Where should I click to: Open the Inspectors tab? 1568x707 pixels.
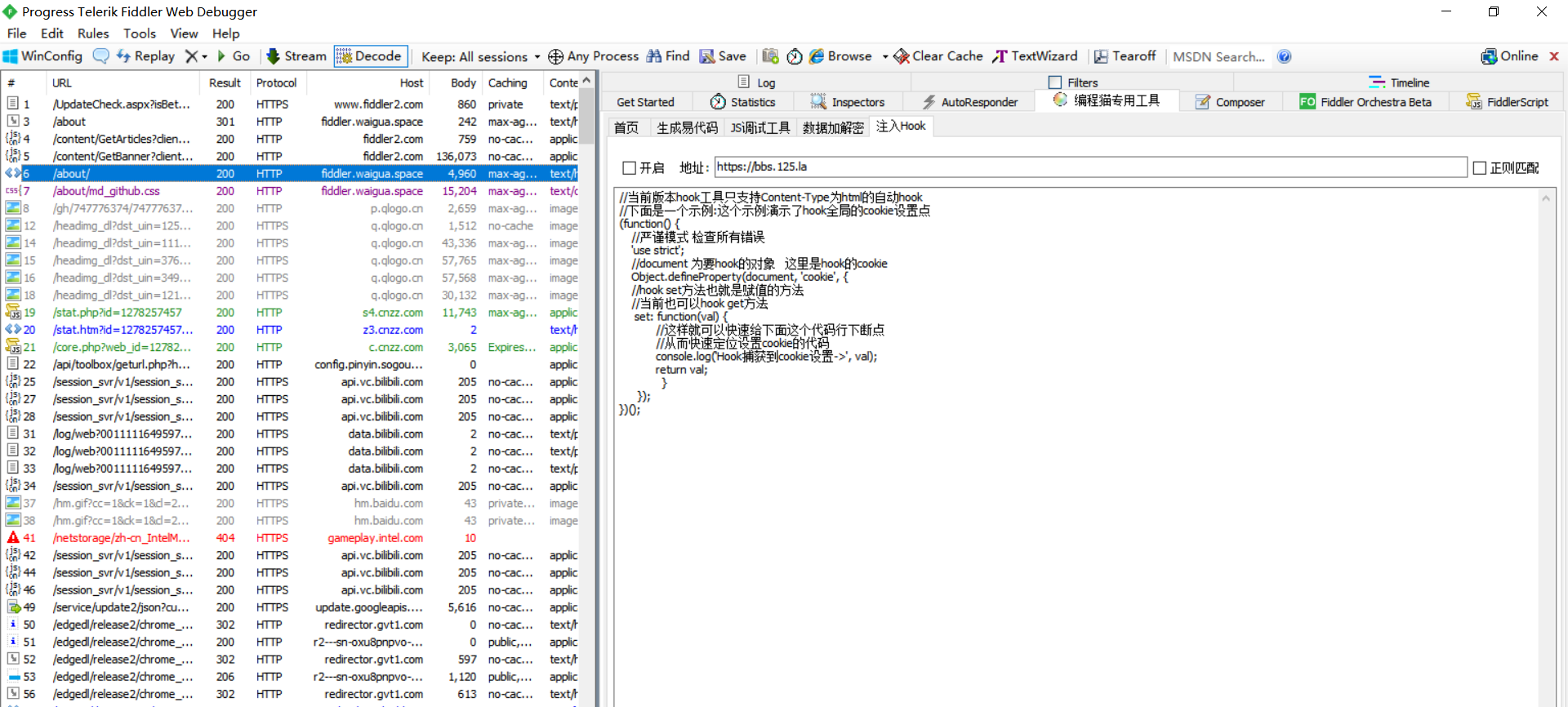848,102
